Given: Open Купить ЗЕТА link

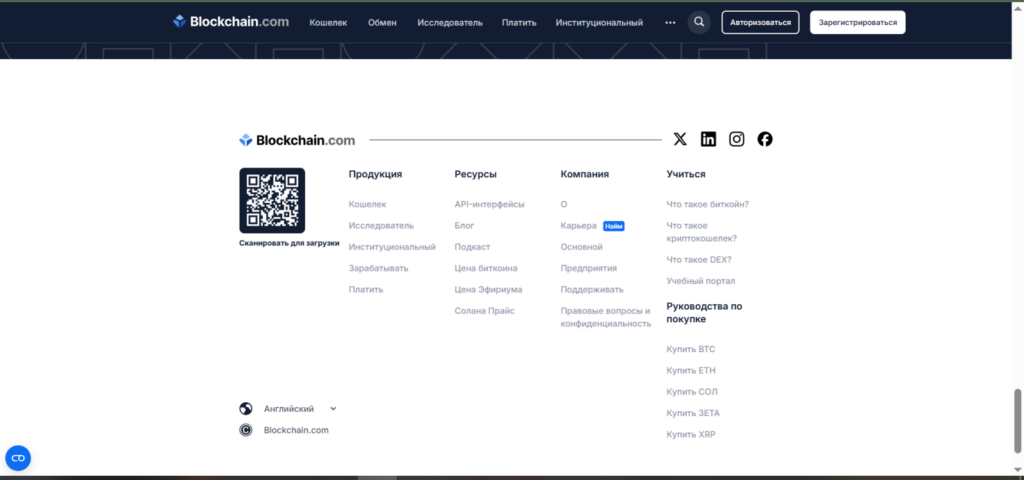Looking at the screenshot, I should pos(694,413).
